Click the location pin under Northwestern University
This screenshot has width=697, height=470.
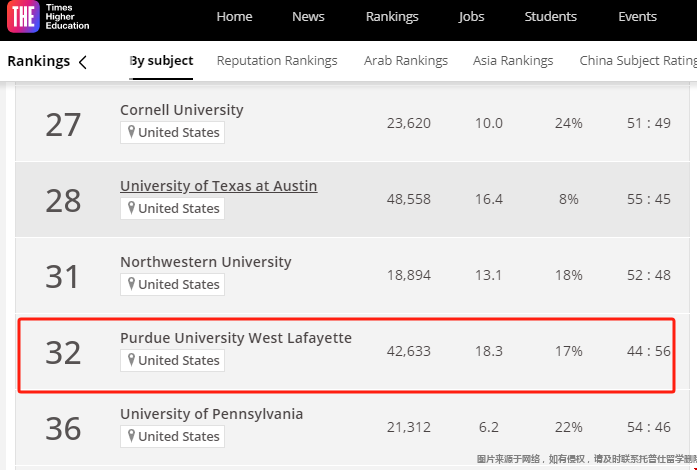(x=131, y=284)
